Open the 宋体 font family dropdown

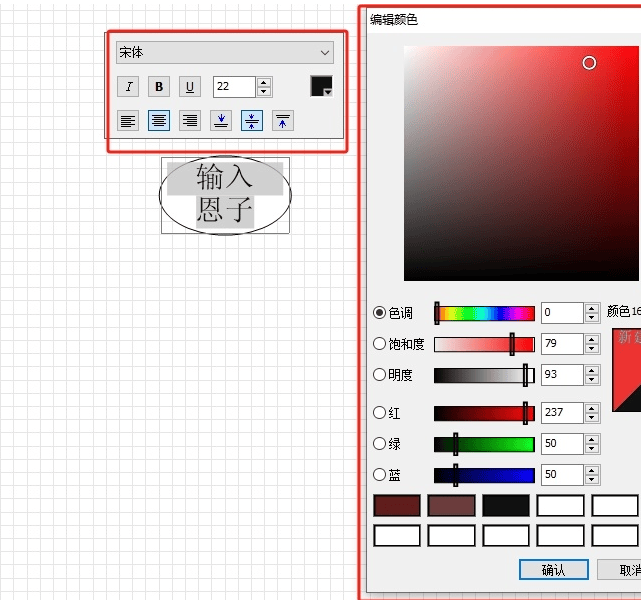pyautogui.click(x=225, y=52)
